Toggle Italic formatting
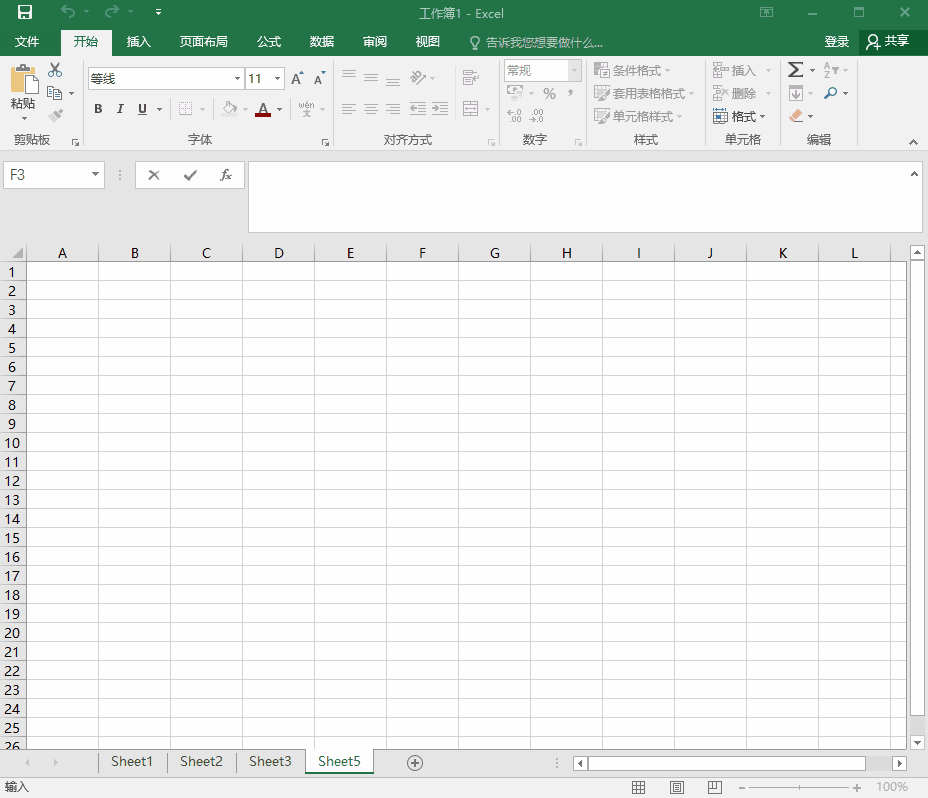The height and width of the screenshot is (798, 928). tap(120, 109)
